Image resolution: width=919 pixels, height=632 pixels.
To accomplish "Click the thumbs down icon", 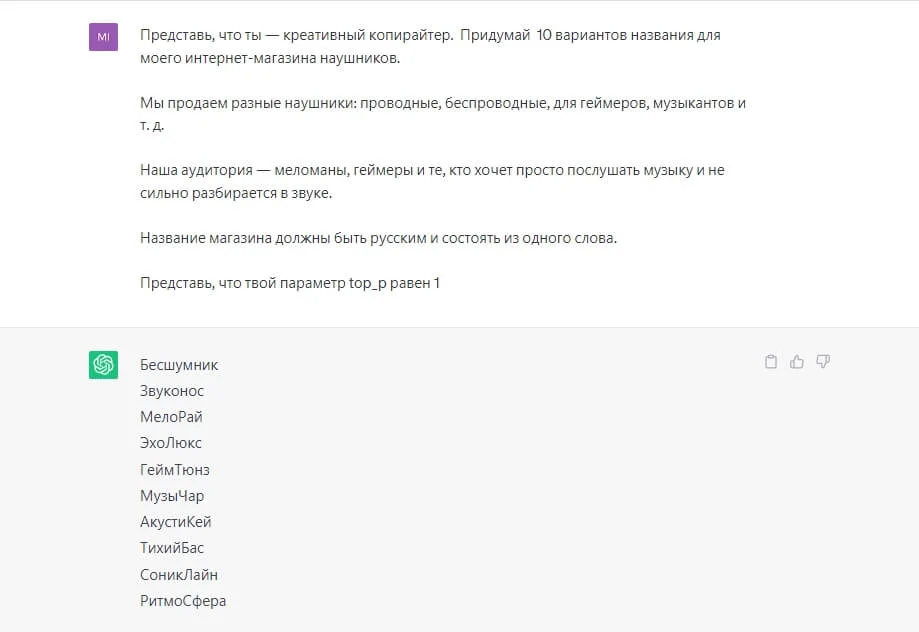I will (823, 362).
